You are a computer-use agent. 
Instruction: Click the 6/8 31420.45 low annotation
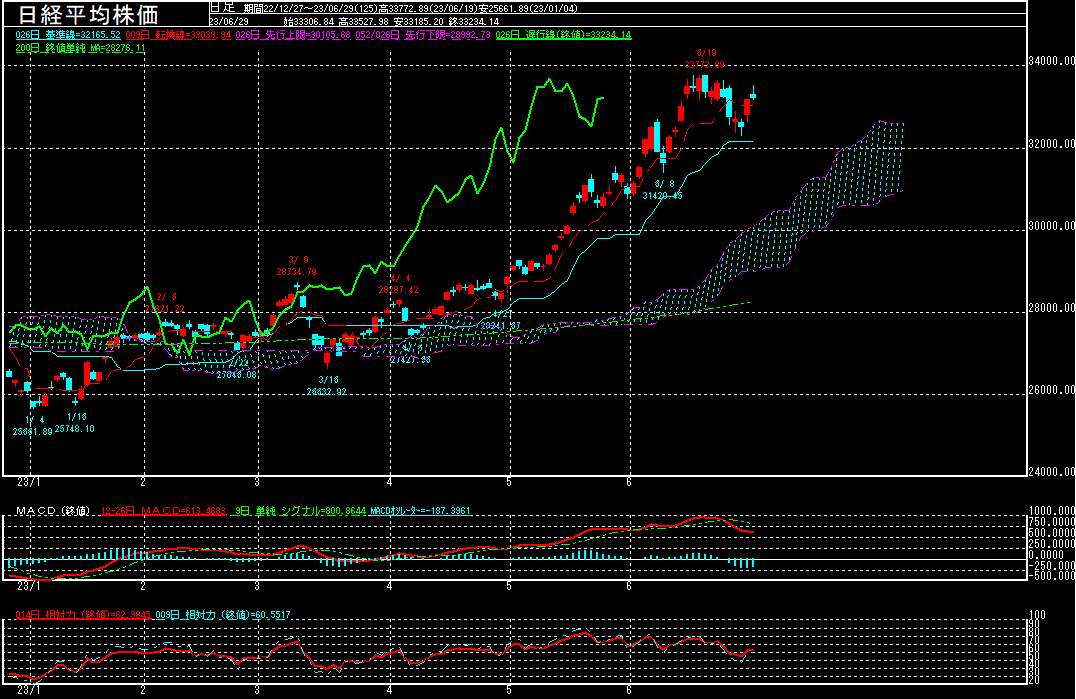(663, 190)
